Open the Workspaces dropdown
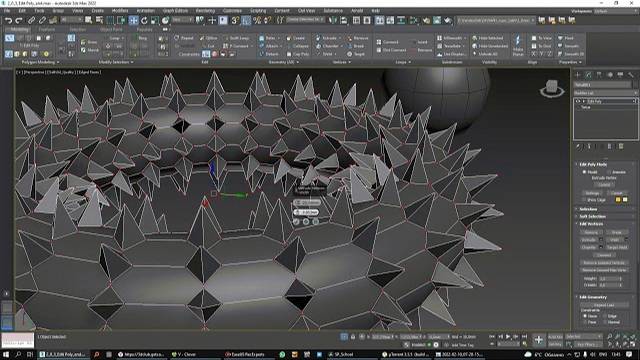 pyautogui.click(x=616, y=11)
